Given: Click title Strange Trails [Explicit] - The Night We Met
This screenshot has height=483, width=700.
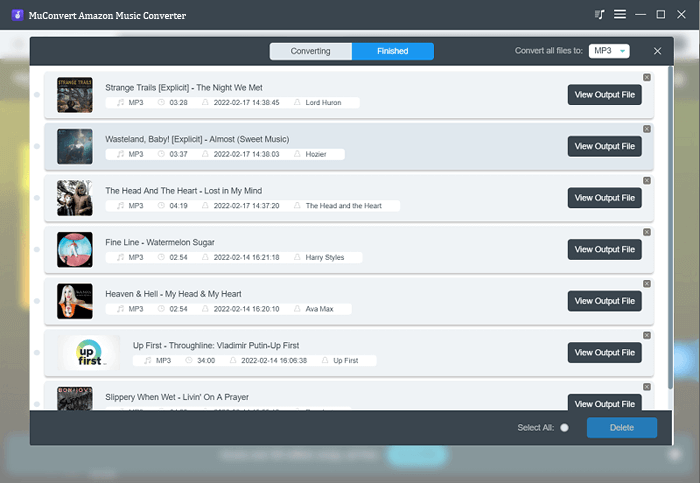Looking at the screenshot, I should point(184,87).
